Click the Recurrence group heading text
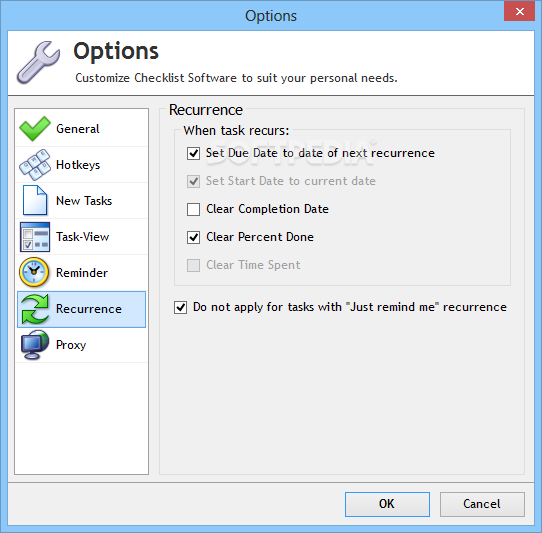The width and height of the screenshot is (542, 533). point(206,110)
